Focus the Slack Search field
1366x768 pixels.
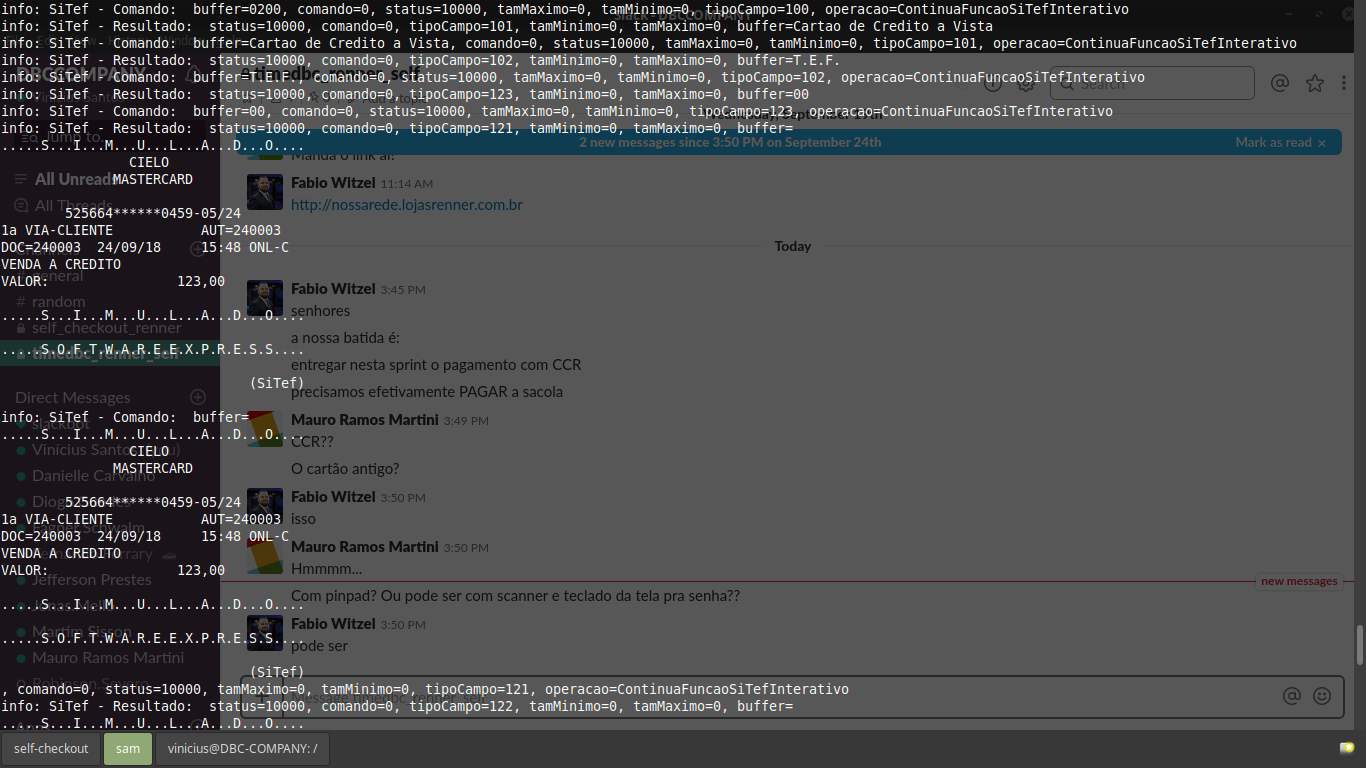(1152, 83)
